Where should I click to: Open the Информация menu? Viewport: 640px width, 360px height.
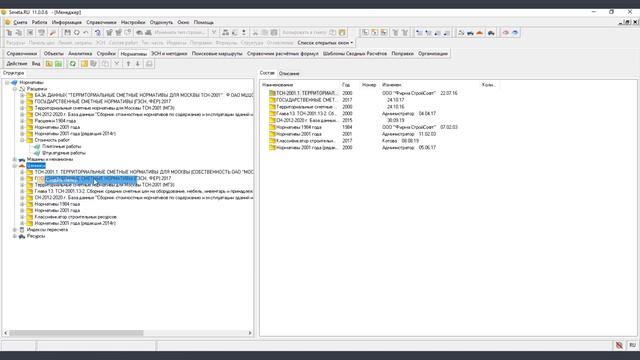click(67, 22)
